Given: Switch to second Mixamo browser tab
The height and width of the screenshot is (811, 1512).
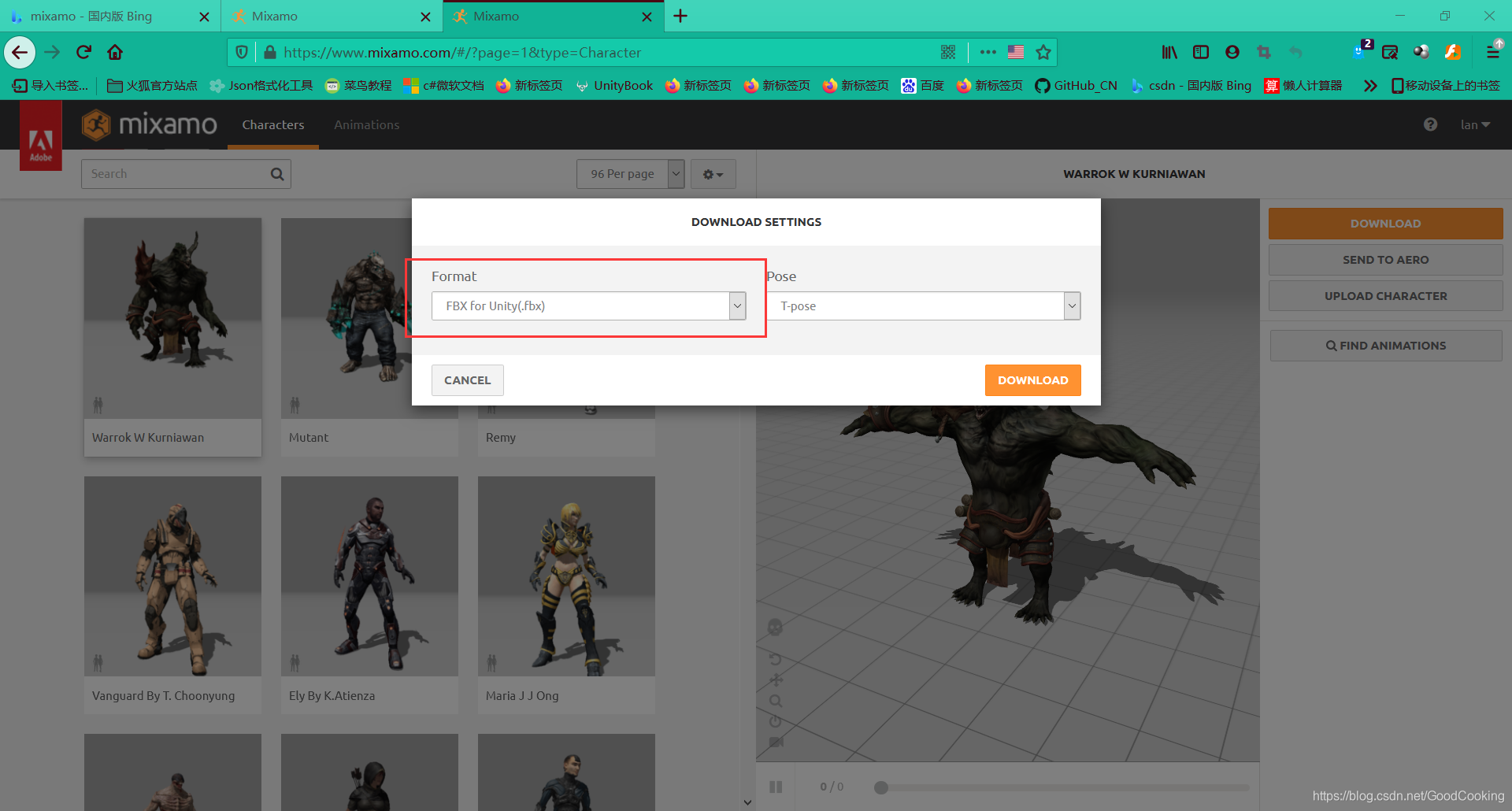Looking at the screenshot, I should (331, 16).
